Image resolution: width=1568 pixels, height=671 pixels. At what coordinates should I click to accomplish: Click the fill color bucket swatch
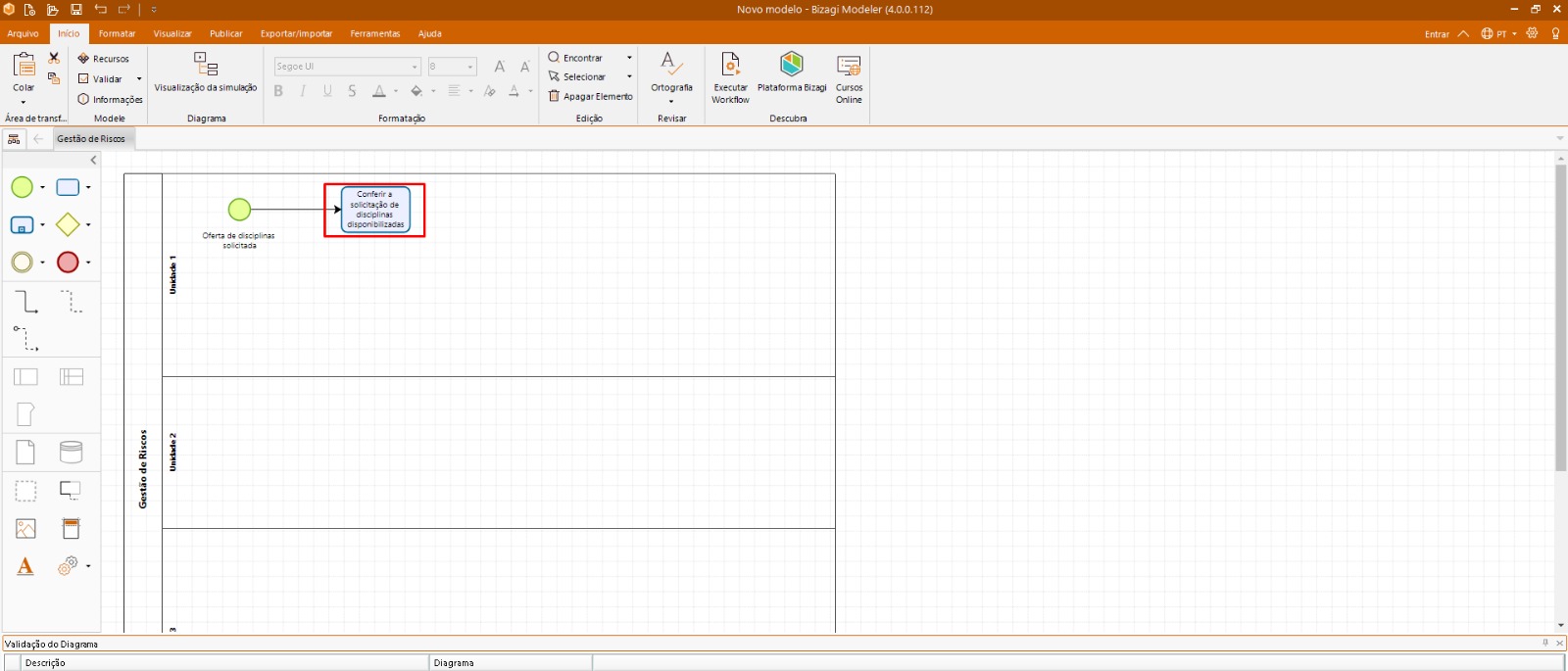[x=416, y=91]
